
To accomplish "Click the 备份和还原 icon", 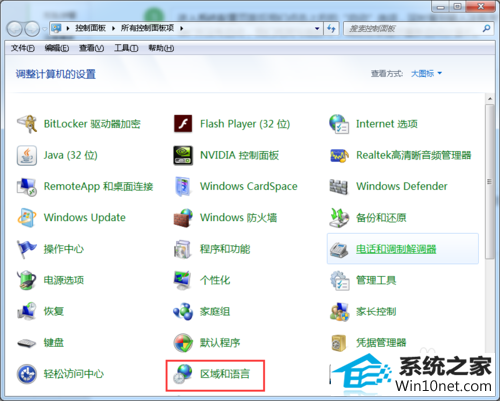I will point(339,218).
